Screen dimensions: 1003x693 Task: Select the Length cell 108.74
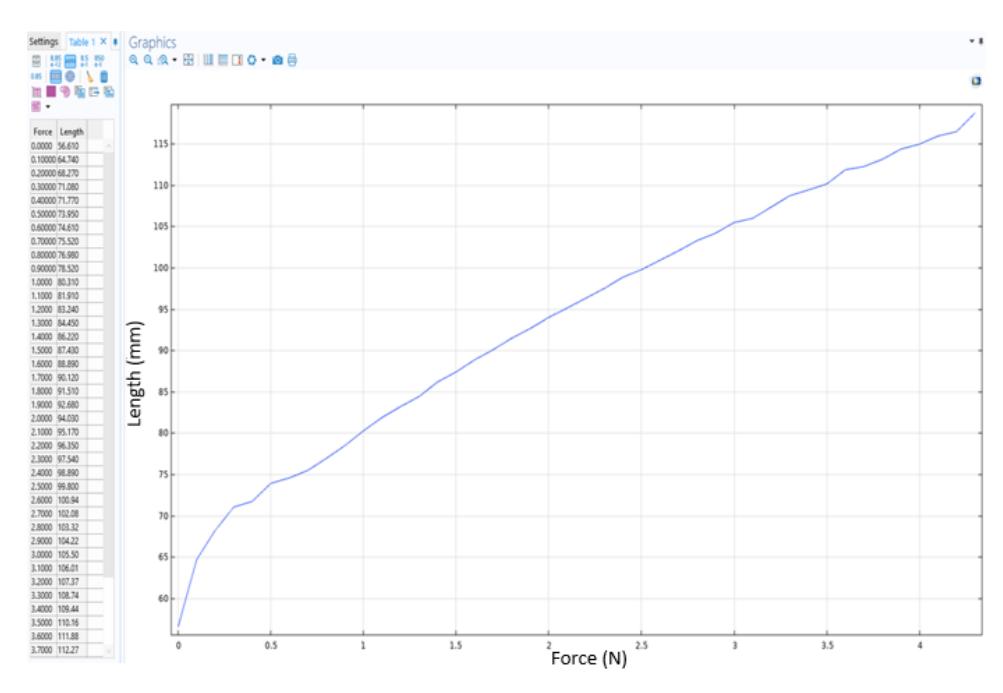[72, 595]
